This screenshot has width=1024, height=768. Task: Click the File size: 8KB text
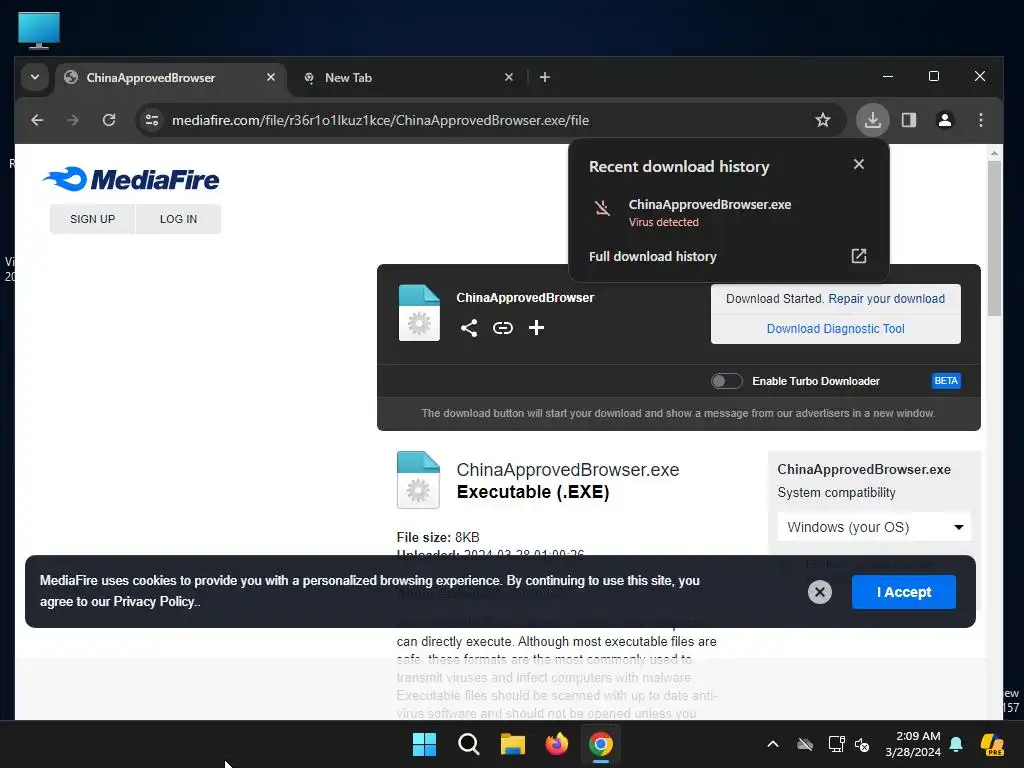tap(438, 537)
